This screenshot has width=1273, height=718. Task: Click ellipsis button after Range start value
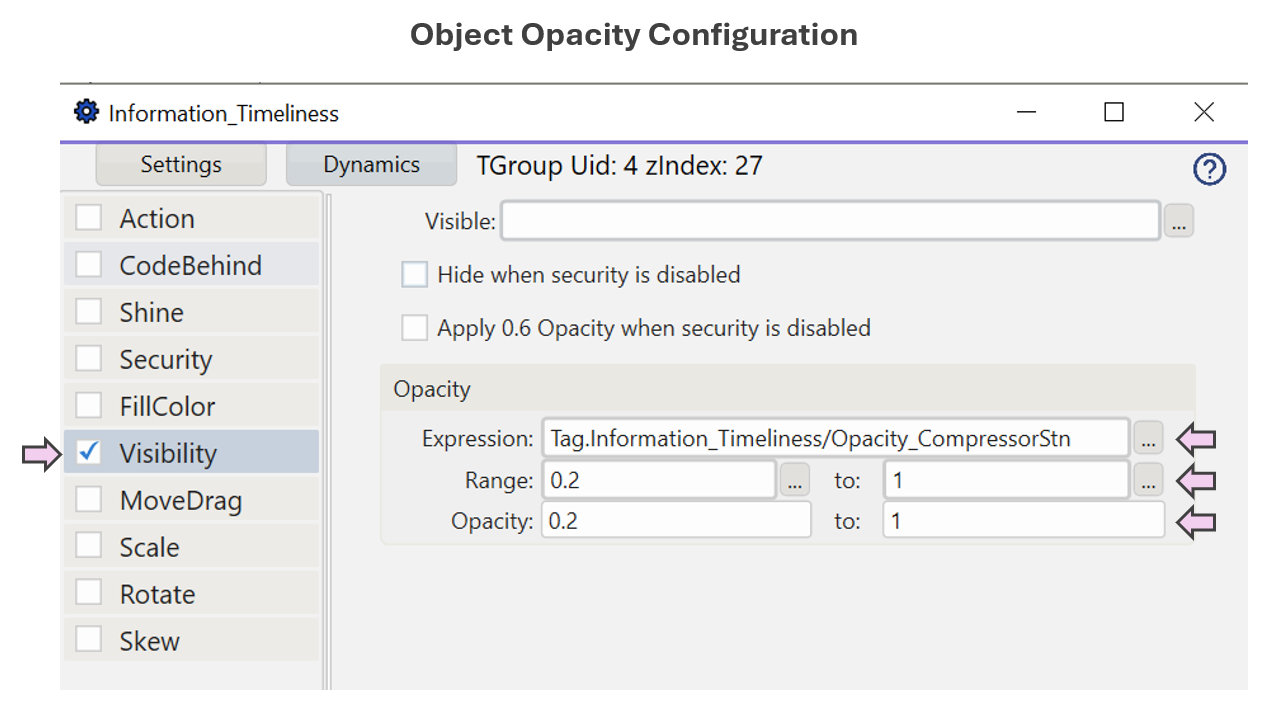pos(794,481)
